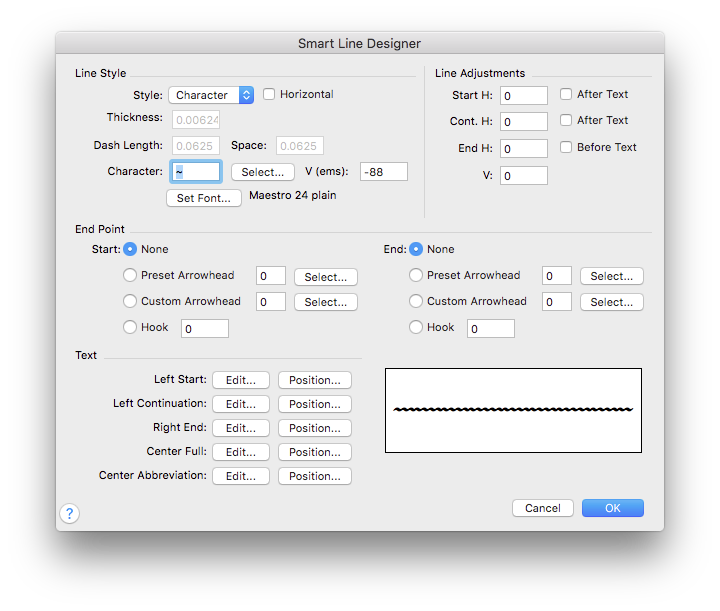Edit the Center Full text

(x=241, y=452)
